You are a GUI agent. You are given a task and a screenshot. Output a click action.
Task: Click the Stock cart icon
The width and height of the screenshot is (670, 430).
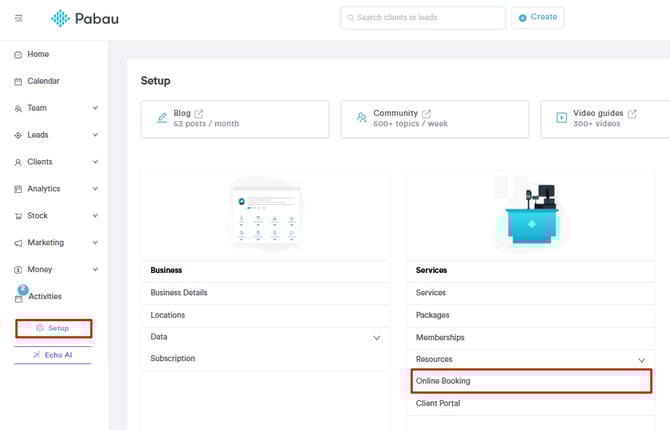pos(18,216)
